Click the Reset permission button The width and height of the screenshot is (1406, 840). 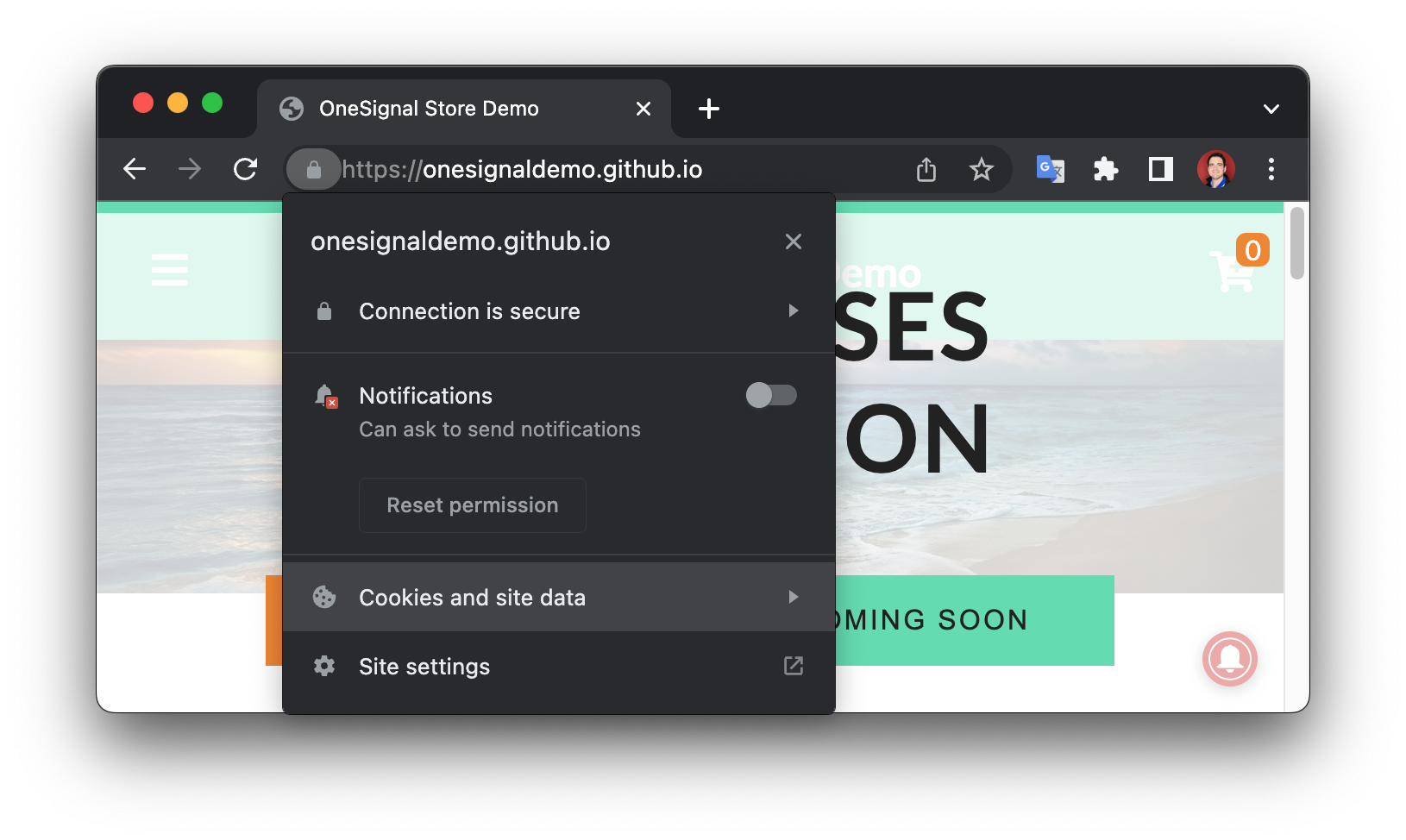(x=473, y=505)
